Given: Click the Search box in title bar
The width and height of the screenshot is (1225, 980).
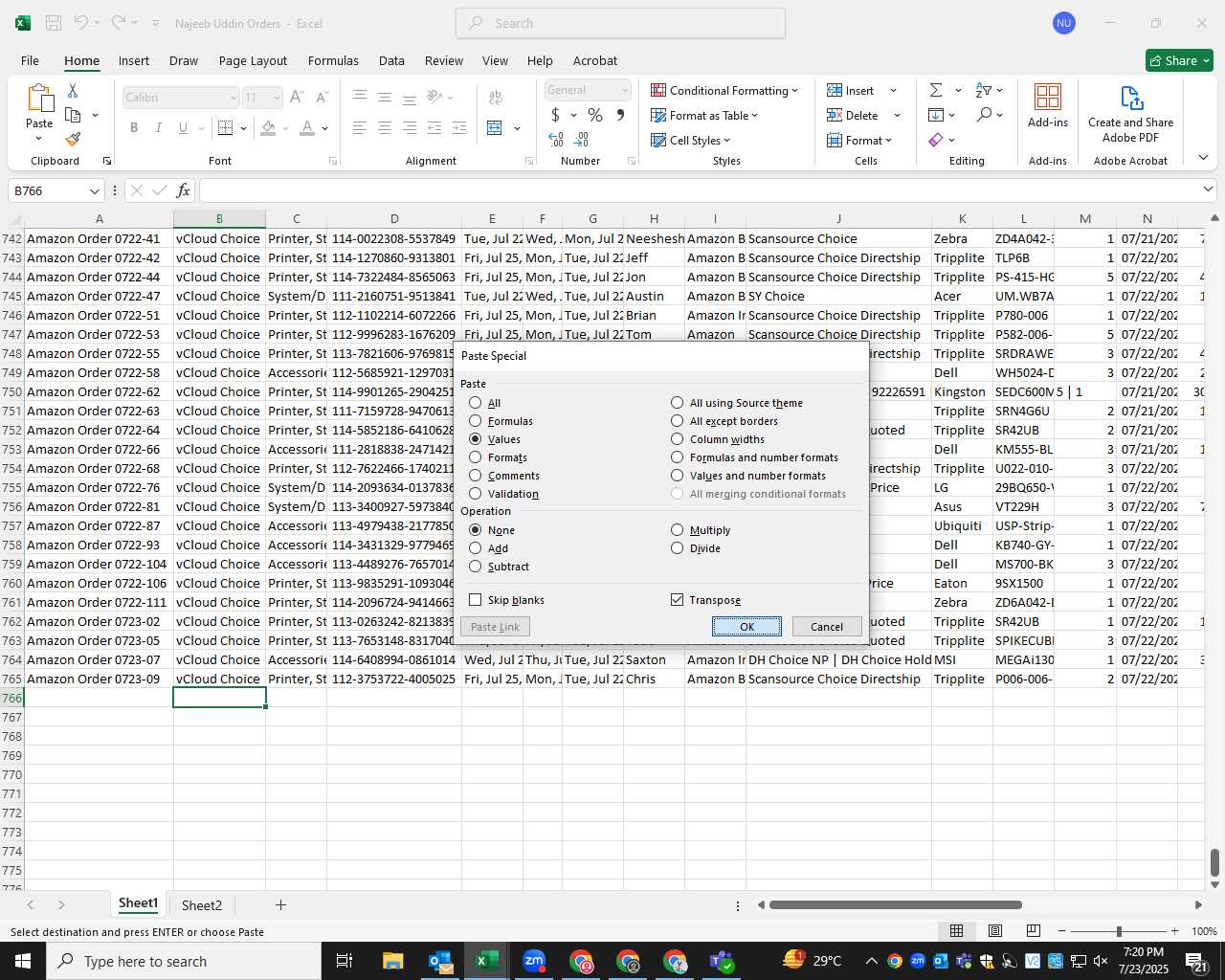Looking at the screenshot, I should (x=620, y=23).
